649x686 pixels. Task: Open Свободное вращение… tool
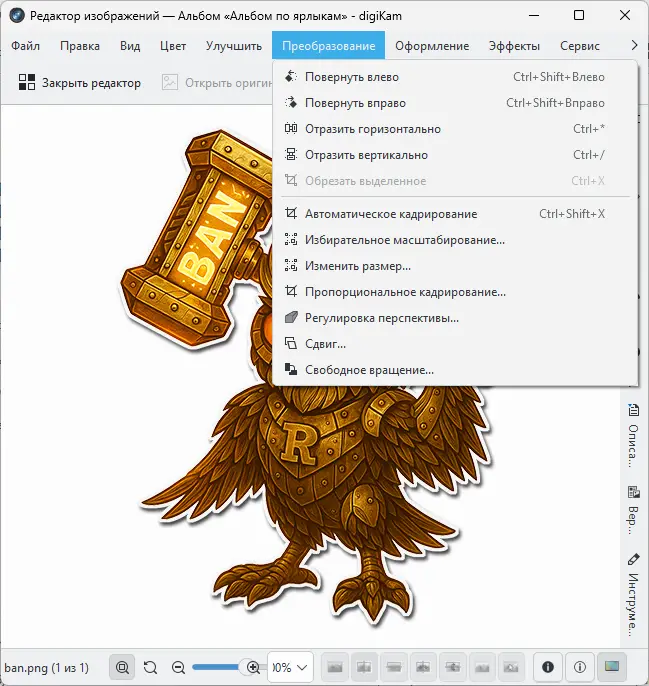coord(455,369)
